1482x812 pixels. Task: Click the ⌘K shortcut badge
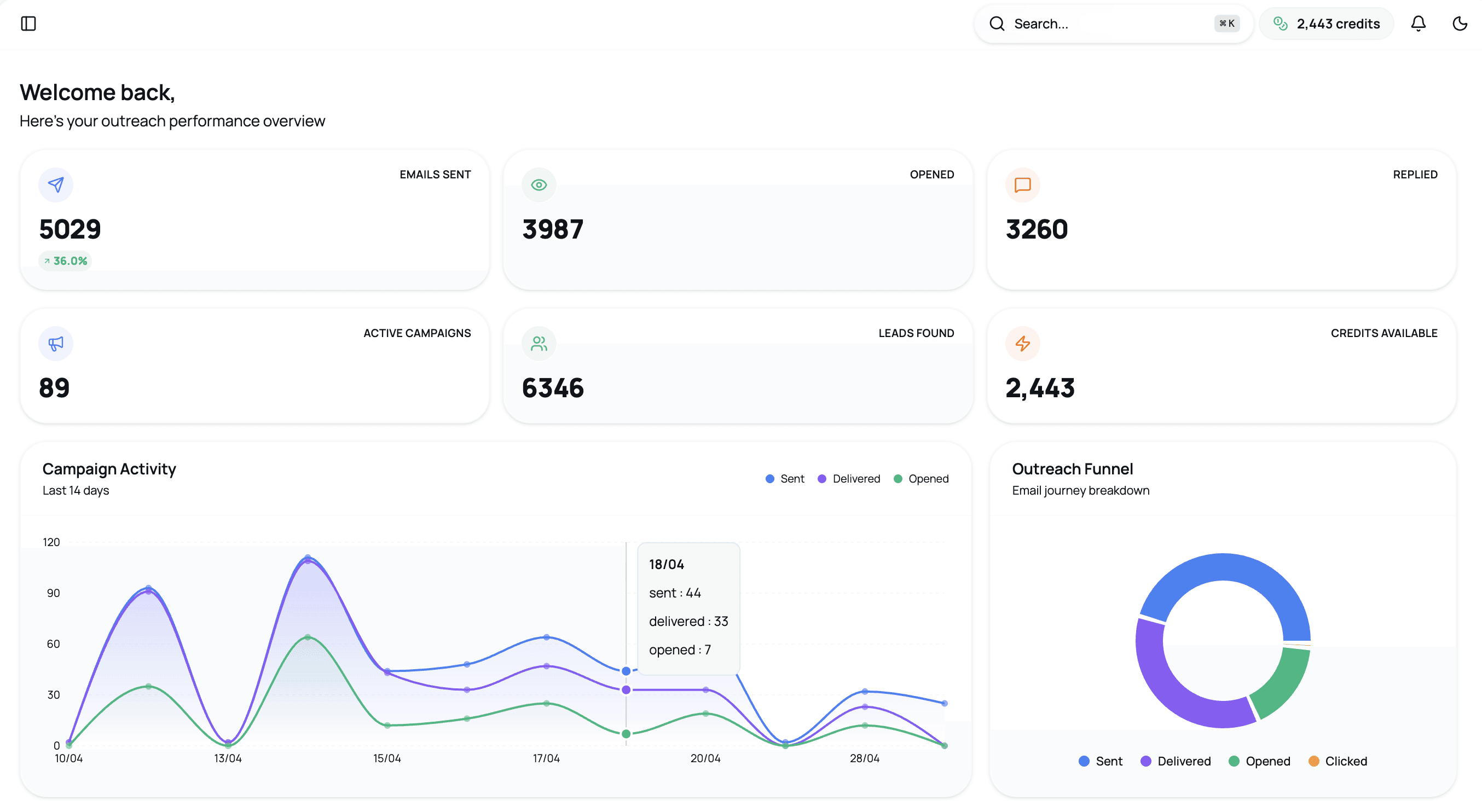1226,24
